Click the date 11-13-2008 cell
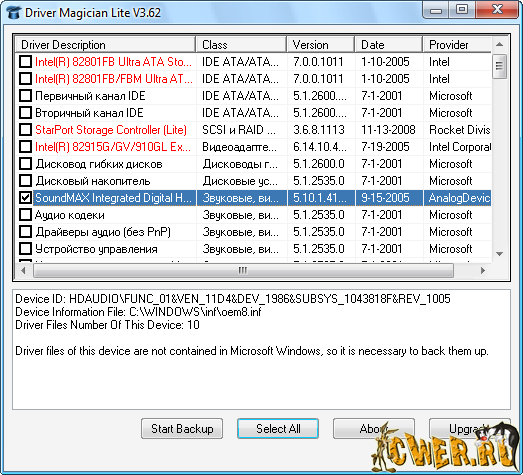 tap(388, 130)
